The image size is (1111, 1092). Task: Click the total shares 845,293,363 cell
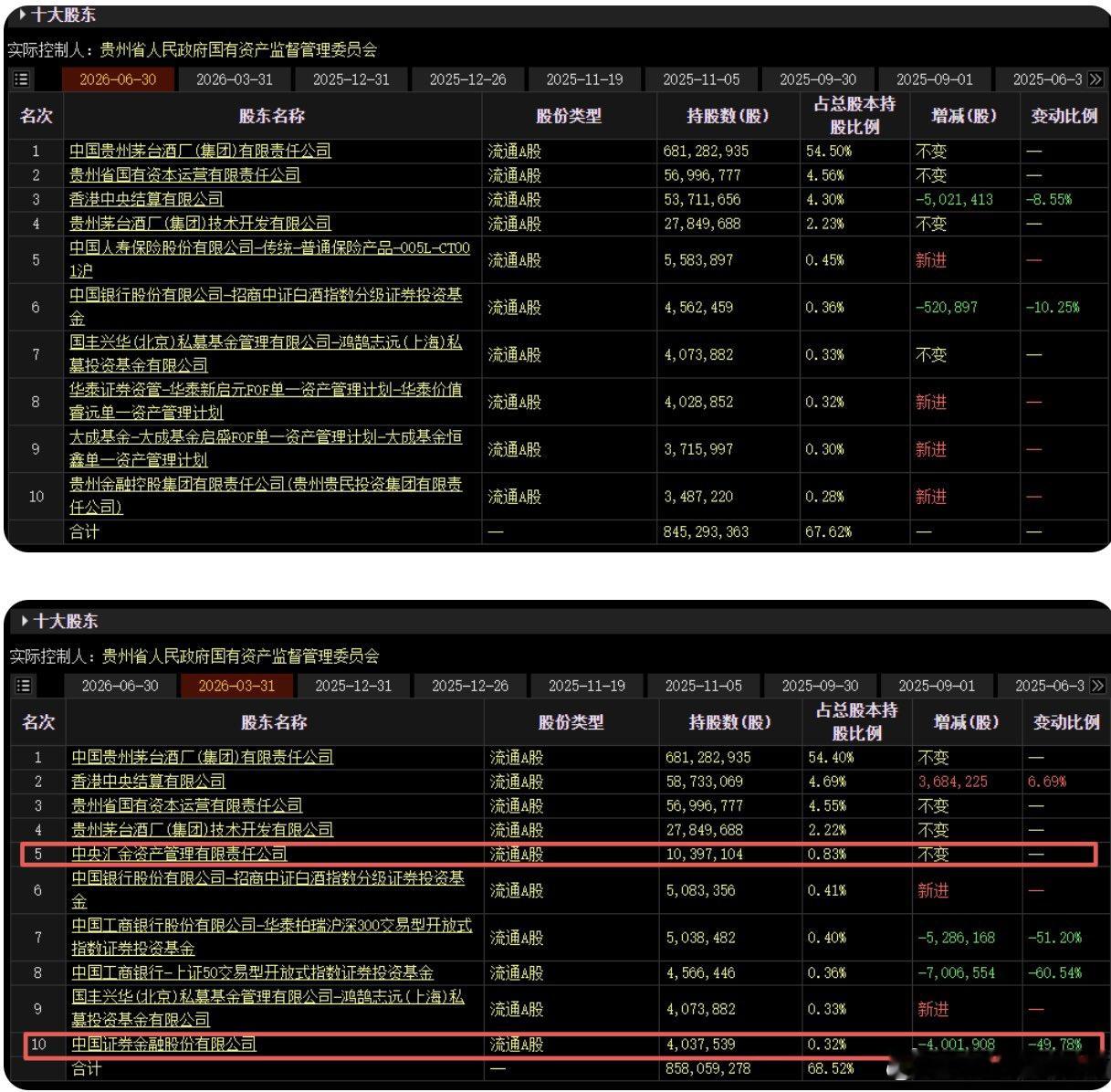pos(706,531)
